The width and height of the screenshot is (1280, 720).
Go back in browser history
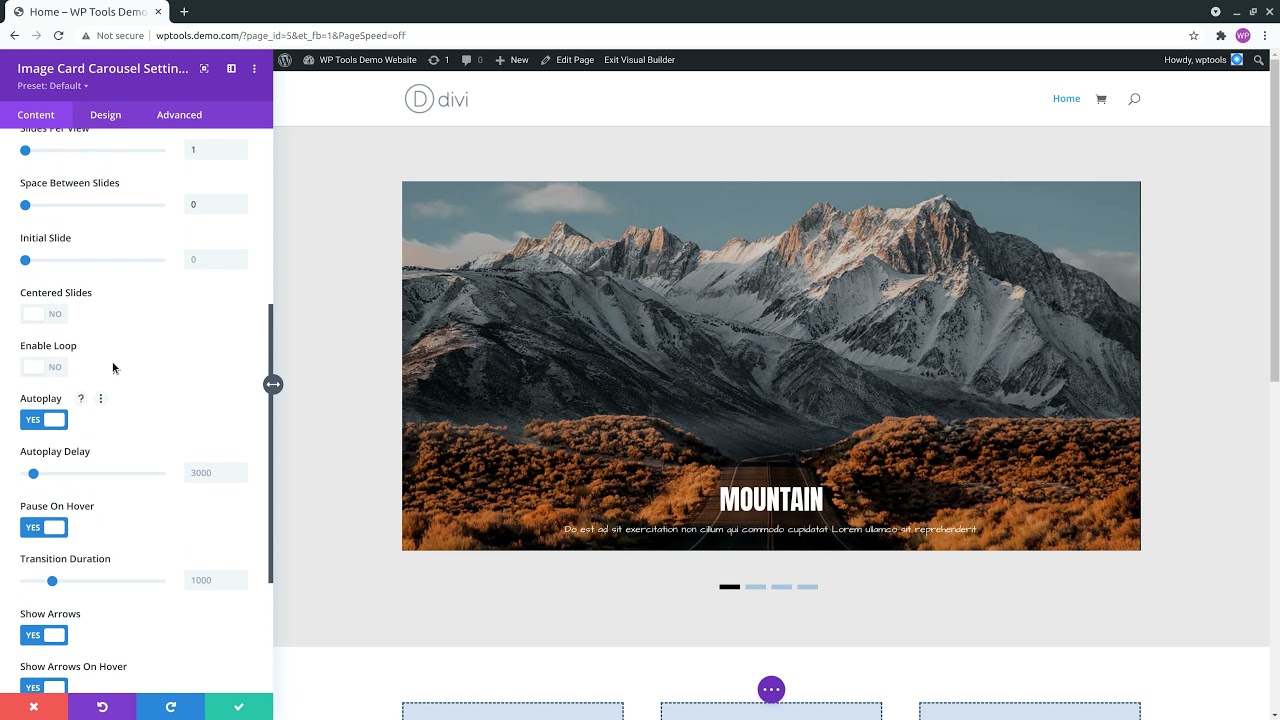click(14, 35)
